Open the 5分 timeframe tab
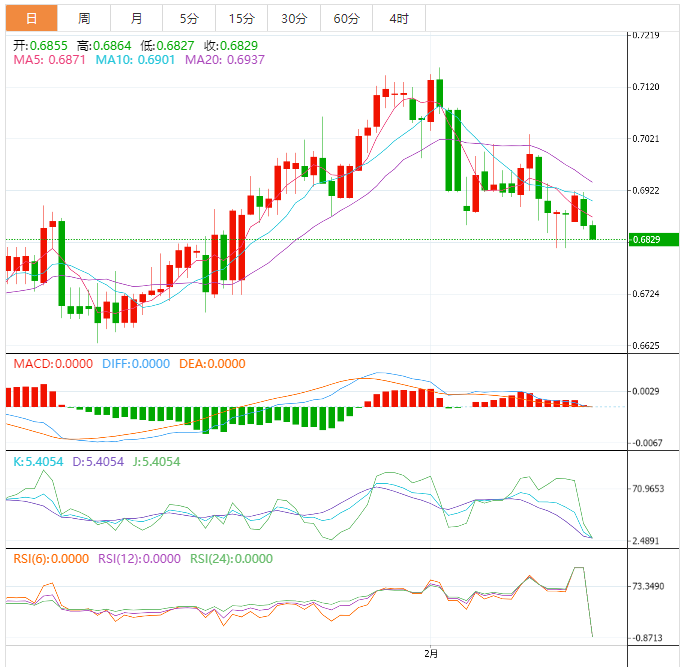 189,18
